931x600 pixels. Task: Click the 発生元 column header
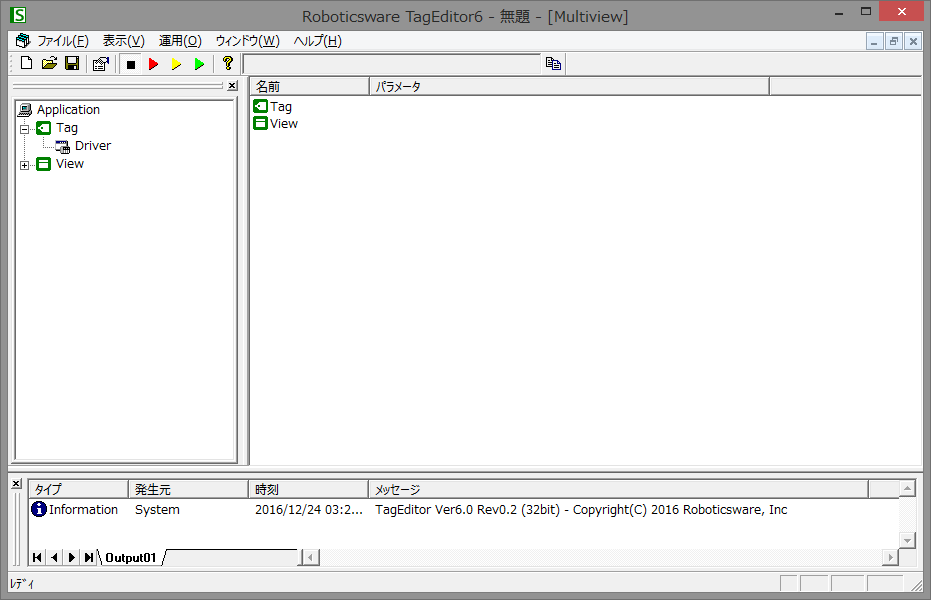point(188,489)
